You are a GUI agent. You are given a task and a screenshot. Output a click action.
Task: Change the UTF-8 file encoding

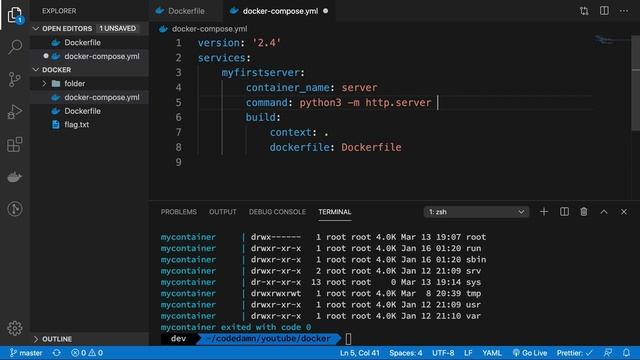[443, 353]
